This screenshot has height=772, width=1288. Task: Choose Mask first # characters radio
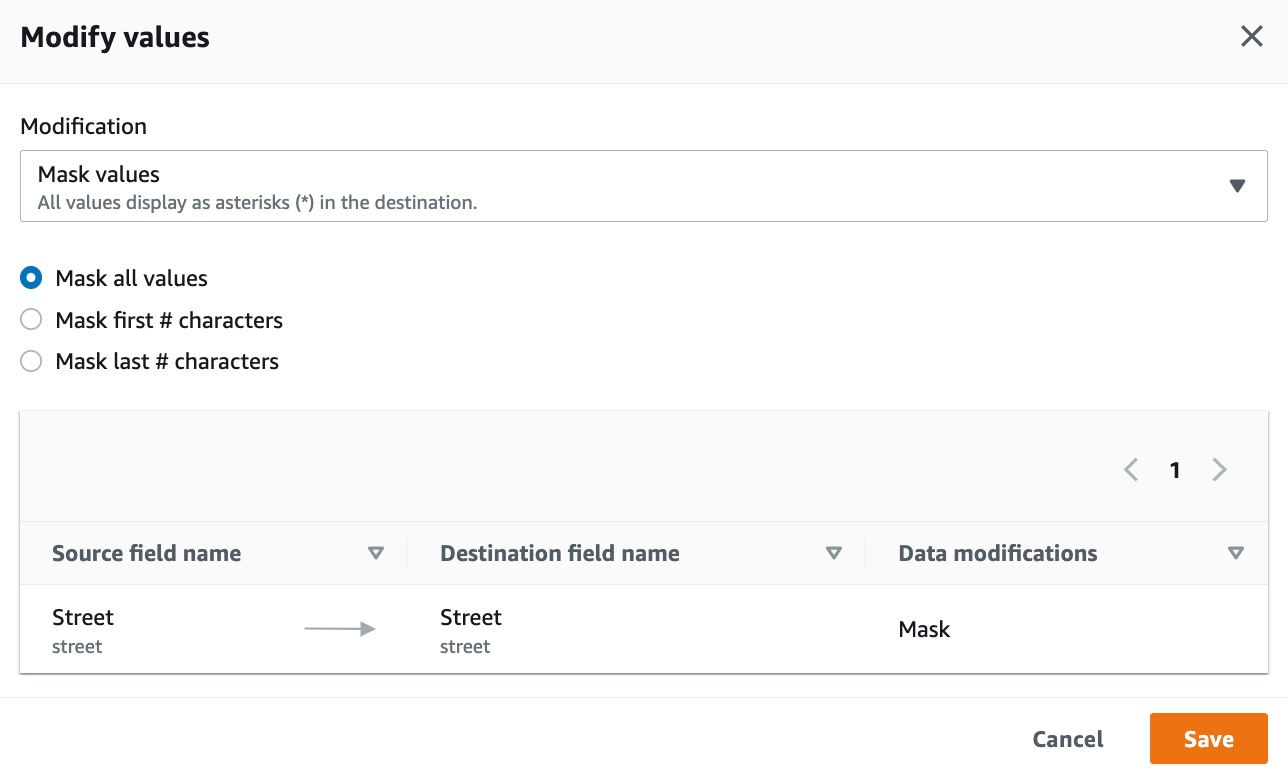click(32, 320)
